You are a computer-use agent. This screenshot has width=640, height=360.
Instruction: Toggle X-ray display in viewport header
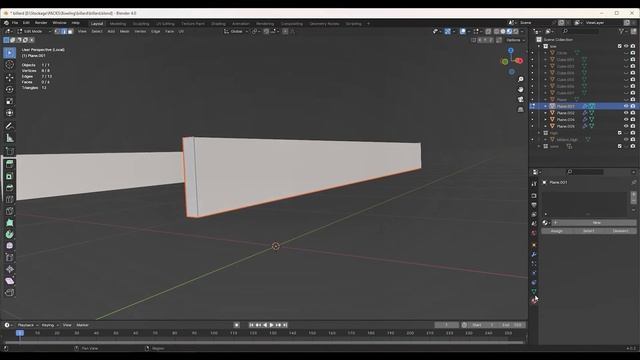tap(488, 31)
